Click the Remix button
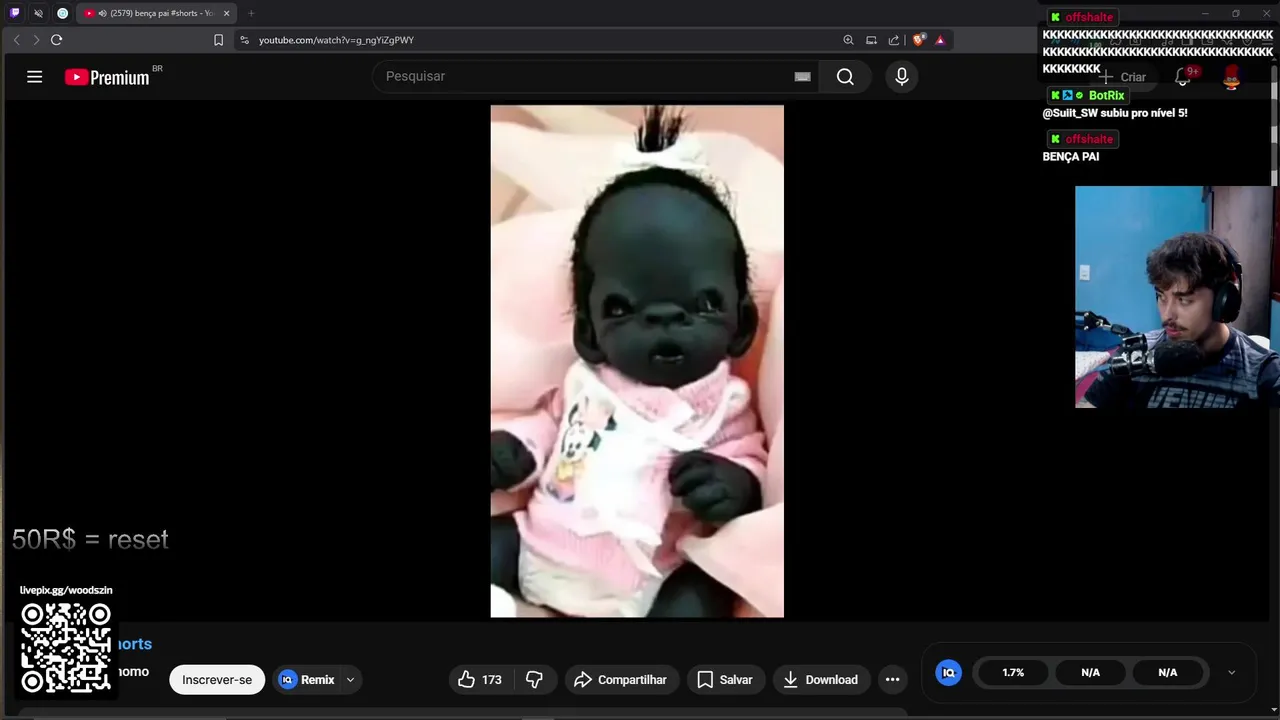The width and height of the screenshot is (1280, 720). coord(307,680)
